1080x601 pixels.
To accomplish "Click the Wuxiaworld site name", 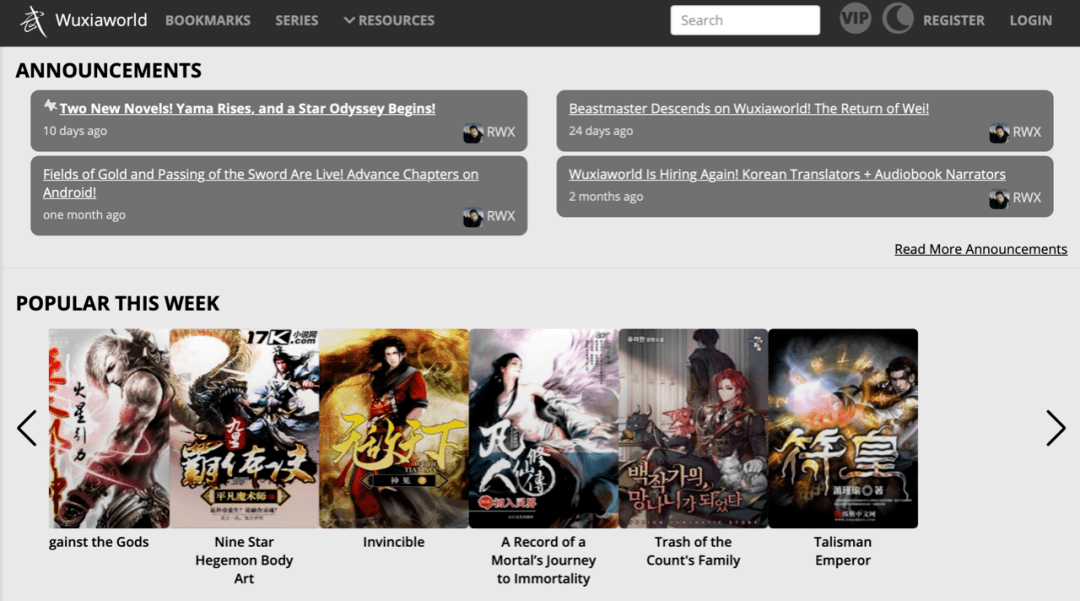I will pos(101,20).
